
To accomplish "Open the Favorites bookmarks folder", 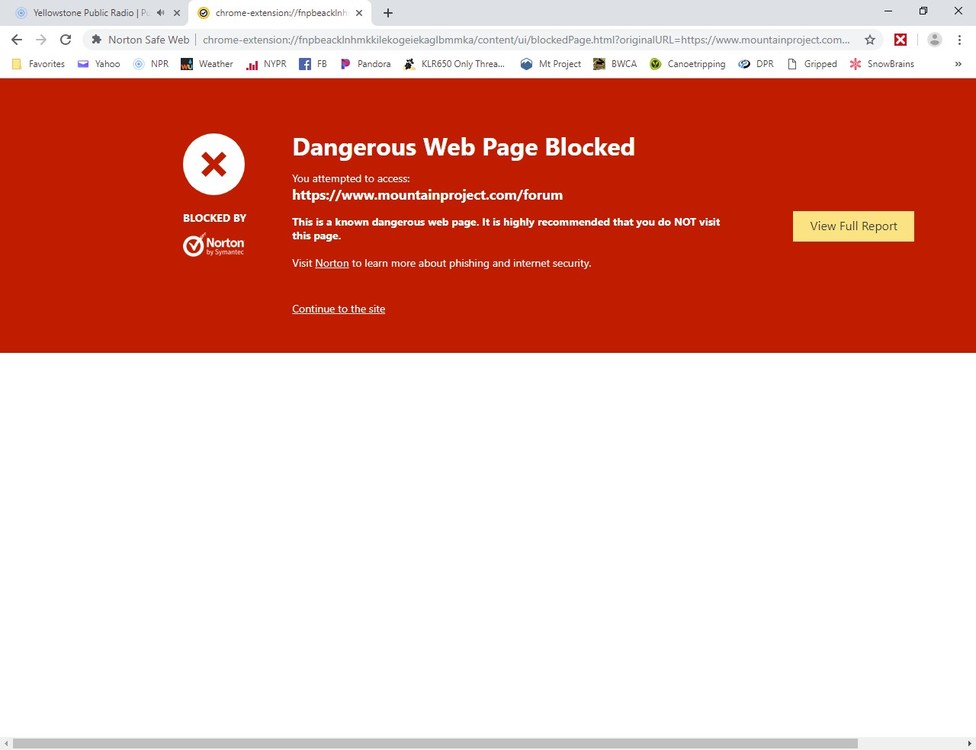I will coord(38,63).
